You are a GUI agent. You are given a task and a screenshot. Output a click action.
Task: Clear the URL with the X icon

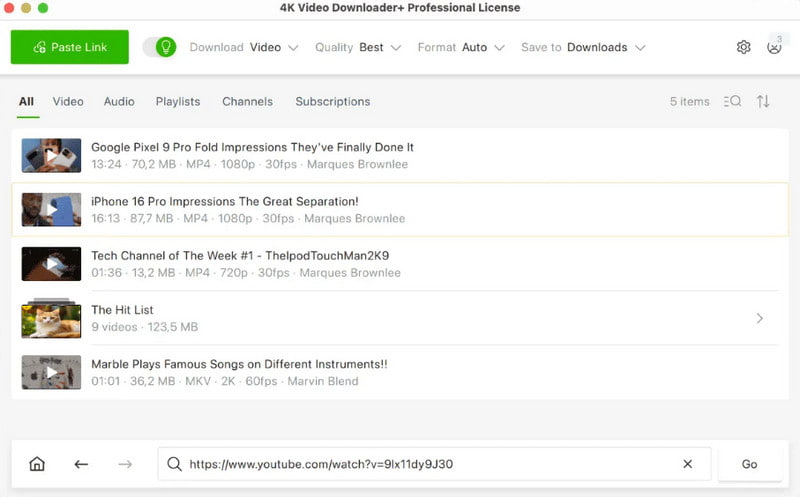tap(688, 464)
